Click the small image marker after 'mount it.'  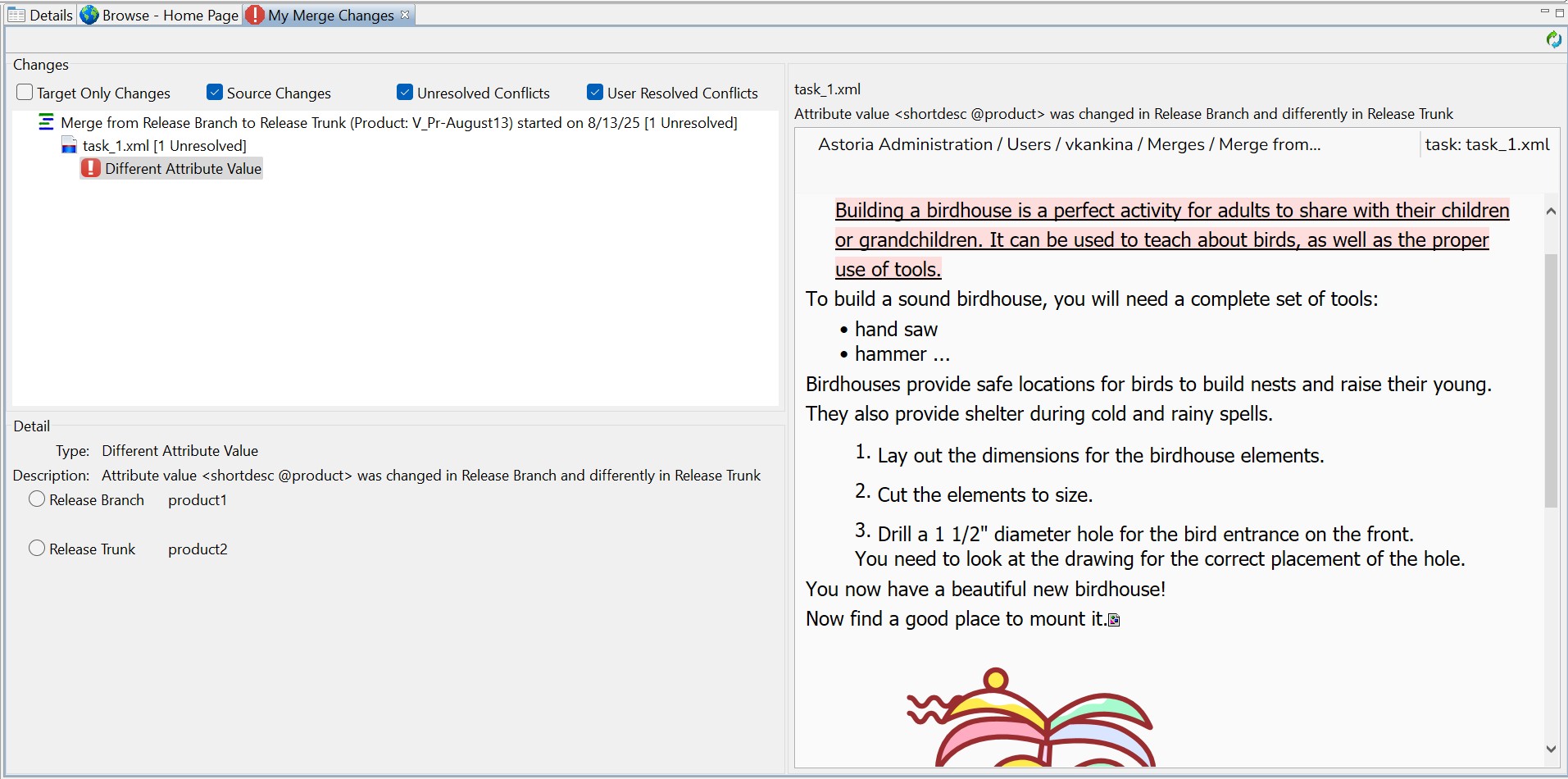pos(1114,620)
